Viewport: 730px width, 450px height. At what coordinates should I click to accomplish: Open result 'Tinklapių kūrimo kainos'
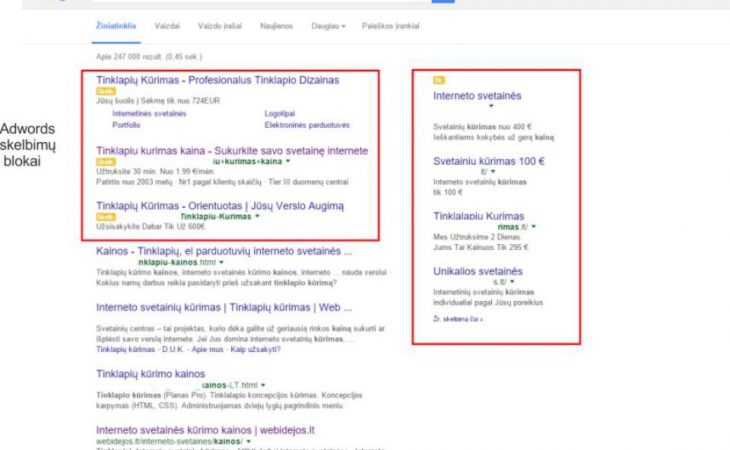150,374
